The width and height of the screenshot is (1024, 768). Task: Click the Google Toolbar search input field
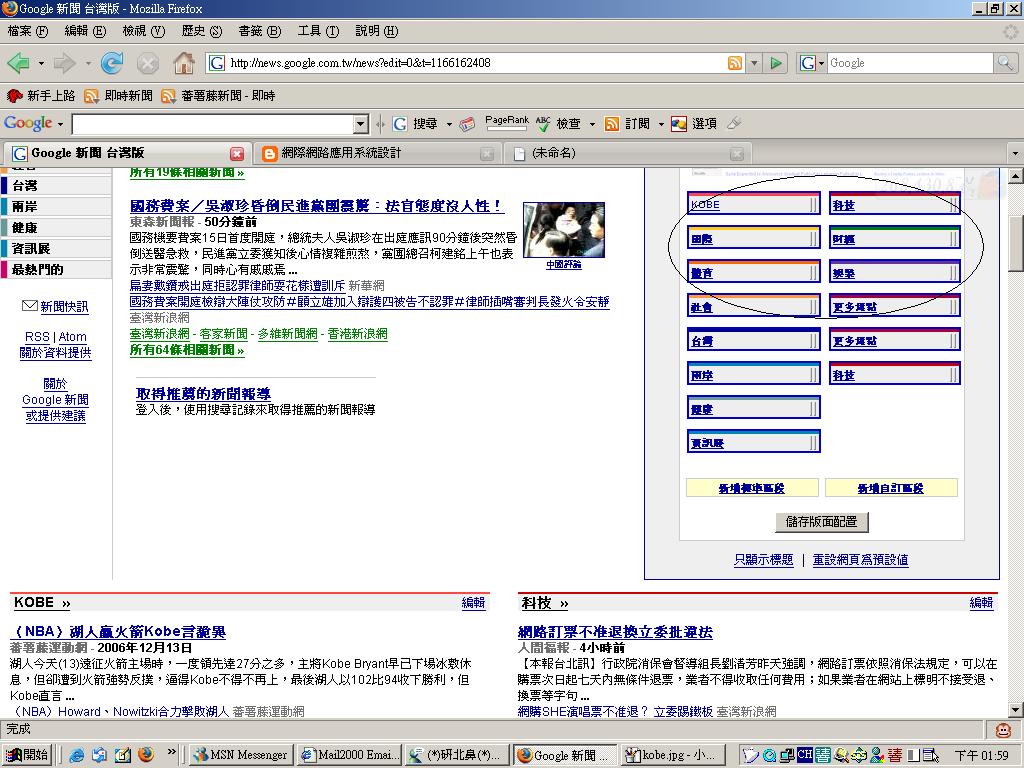[x=212, y=124]
